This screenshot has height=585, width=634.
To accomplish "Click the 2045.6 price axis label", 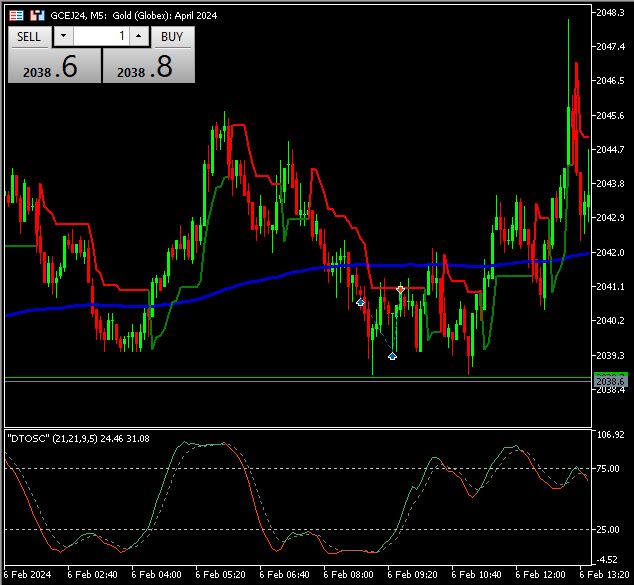I will [x=610, y=116].
